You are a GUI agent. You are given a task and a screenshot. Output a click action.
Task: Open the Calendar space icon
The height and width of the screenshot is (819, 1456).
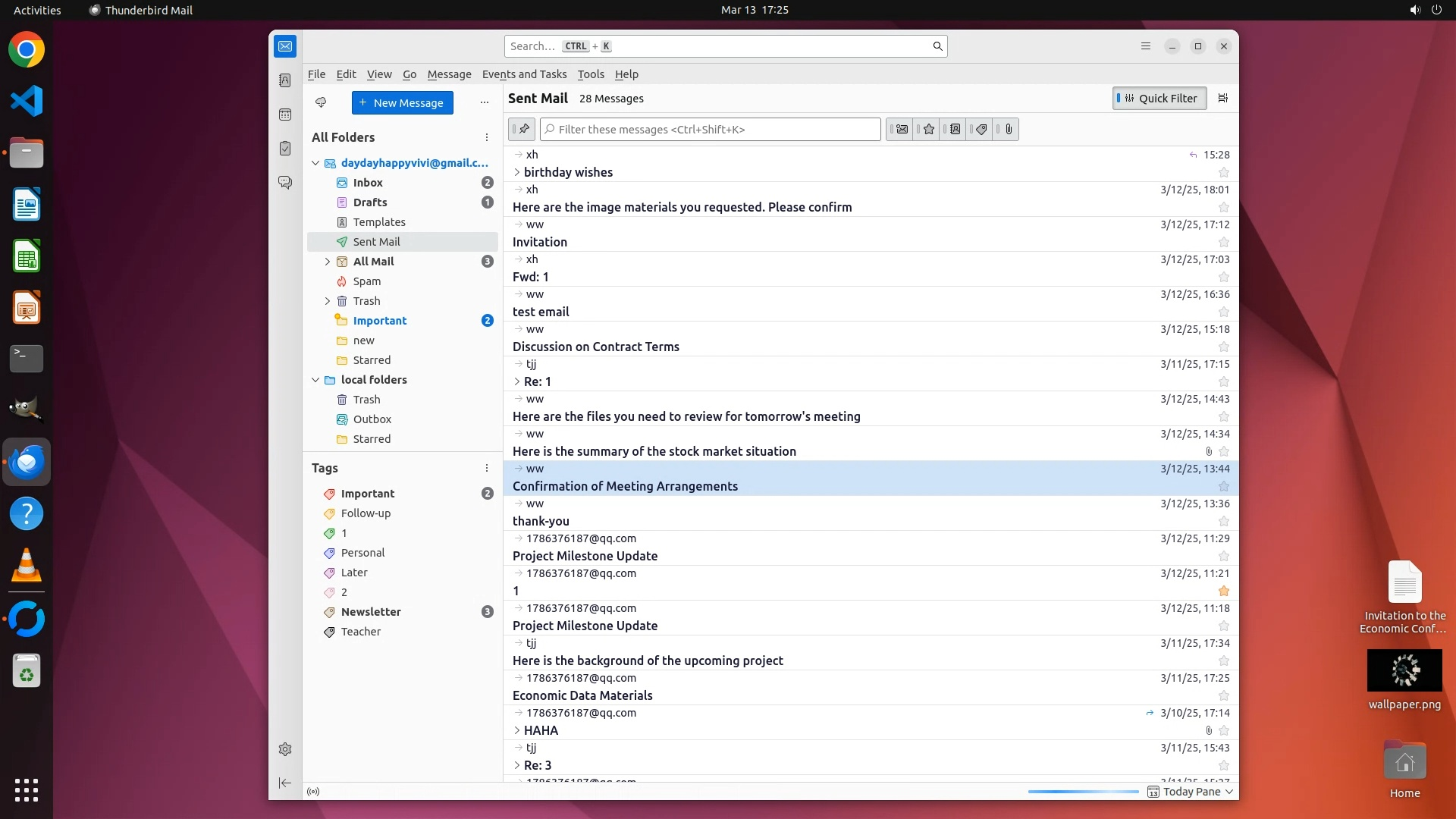[x=285, y=115]
